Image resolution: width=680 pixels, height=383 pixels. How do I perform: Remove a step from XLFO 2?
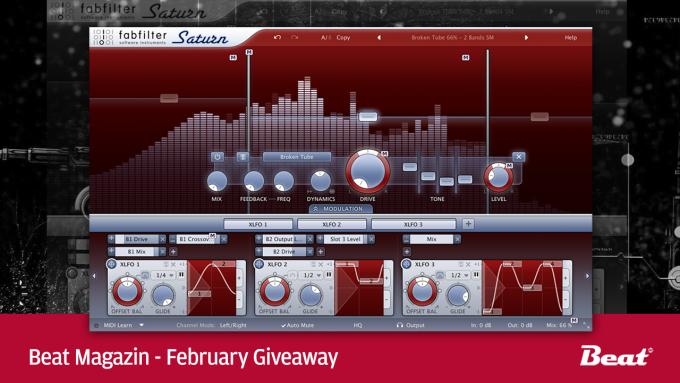(x=387, y=299)
